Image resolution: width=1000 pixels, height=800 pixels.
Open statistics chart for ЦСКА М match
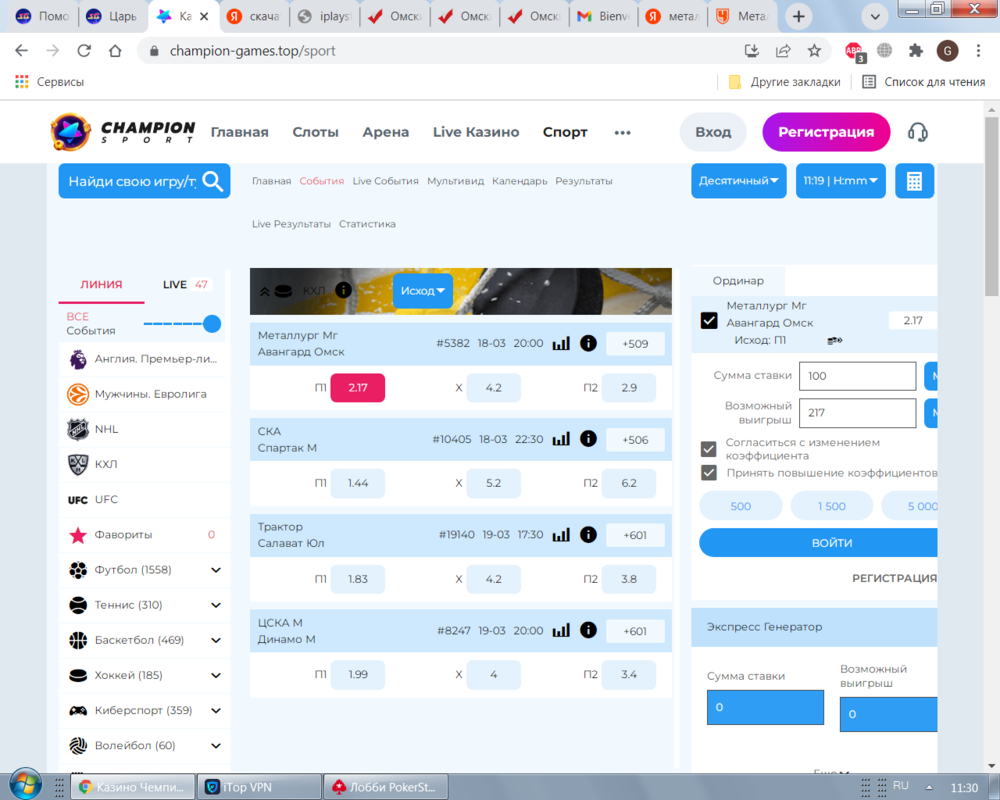(561, 630)
